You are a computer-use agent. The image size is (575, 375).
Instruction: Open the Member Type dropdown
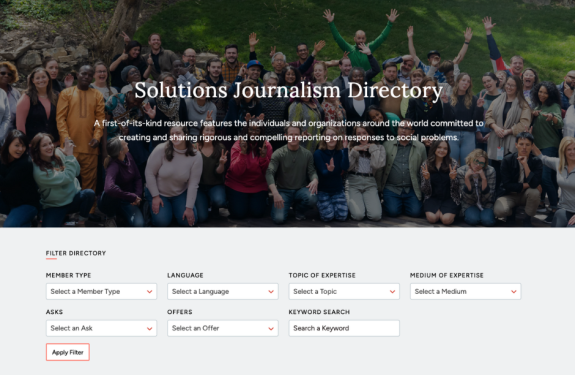[x=101, y=291]
